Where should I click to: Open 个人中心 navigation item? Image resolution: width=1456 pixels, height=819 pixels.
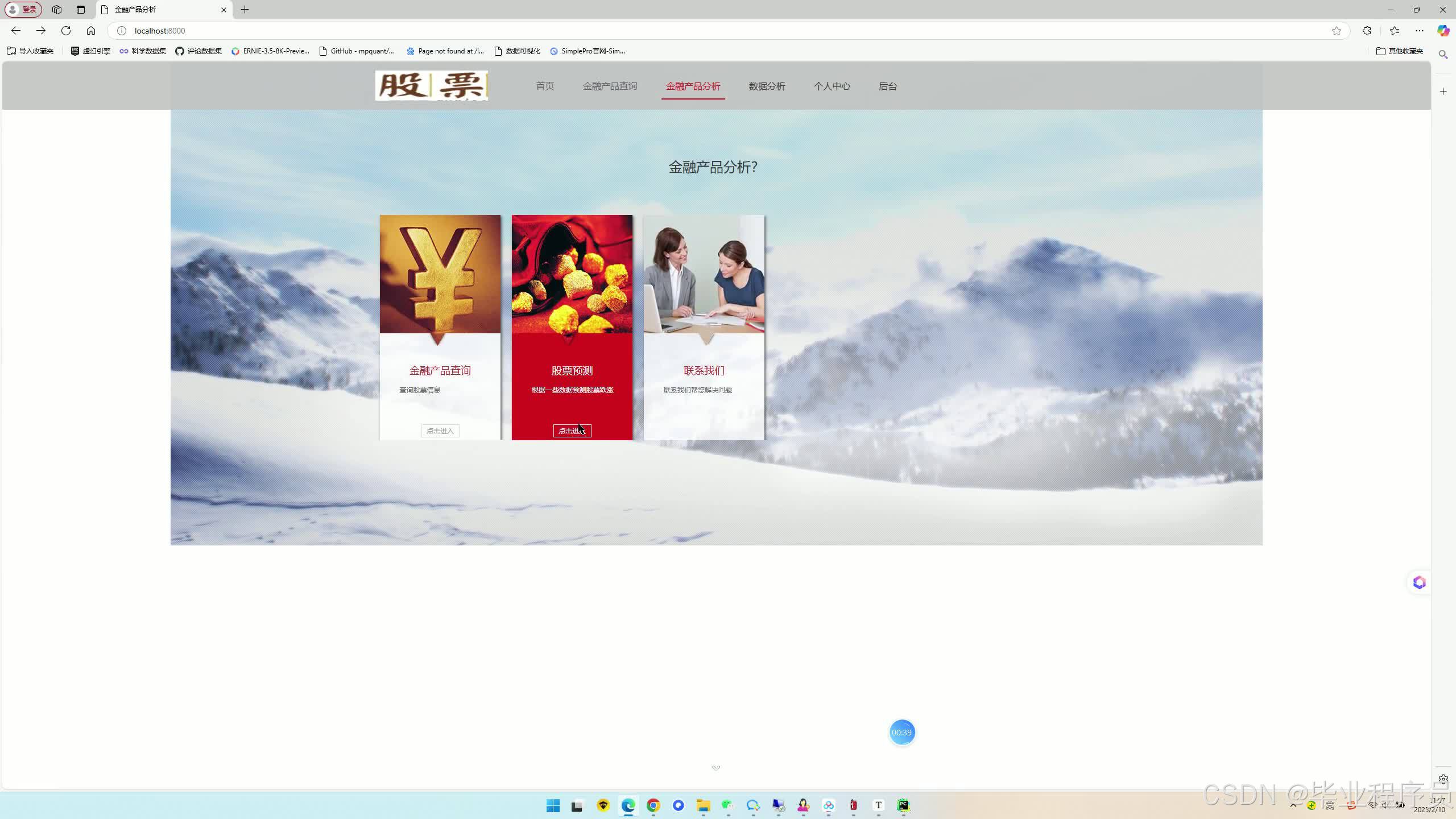832,86
